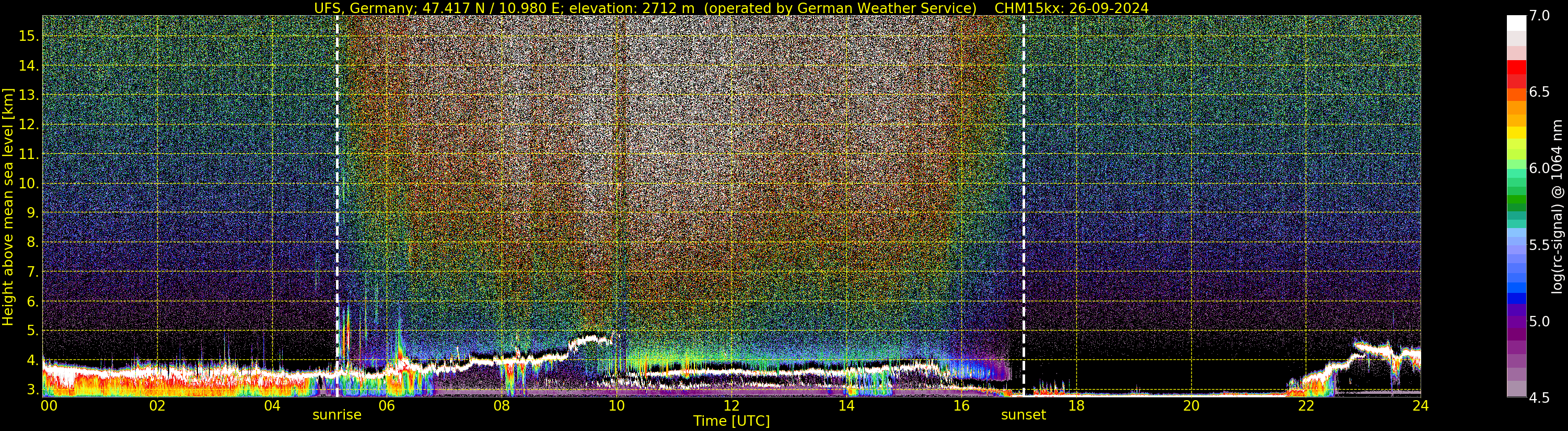Click the "5.0" colorbar tick label
This screenshot has height=431, width=1568.
click(1539, 321)
